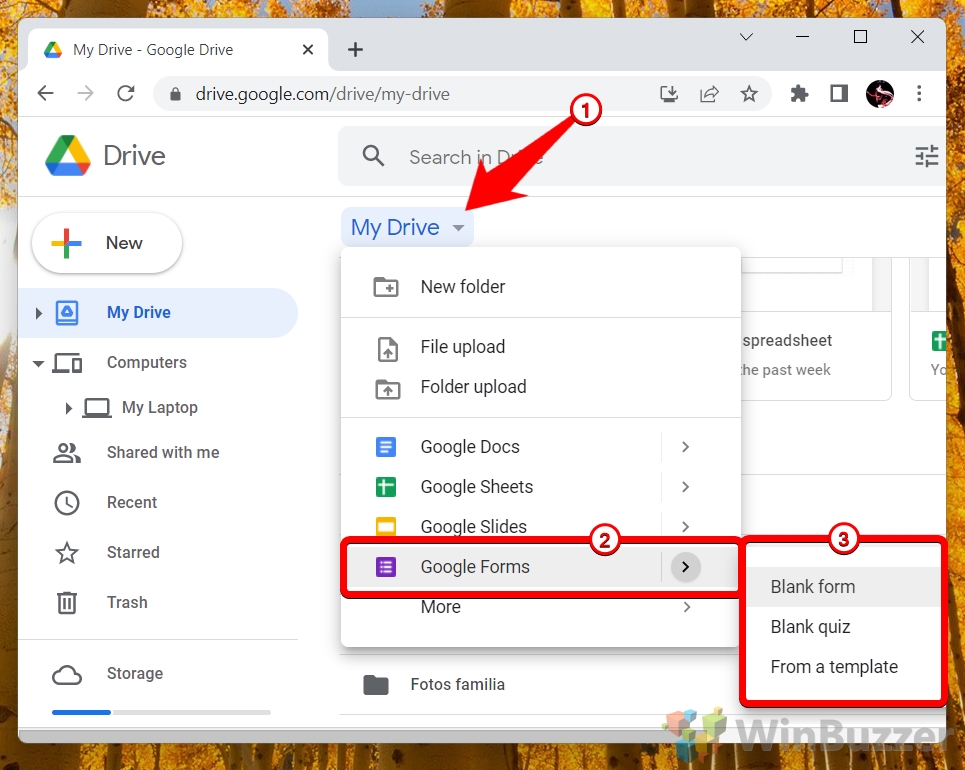
Task: Select My Drive in the sidebar
Action: point(159,312)
